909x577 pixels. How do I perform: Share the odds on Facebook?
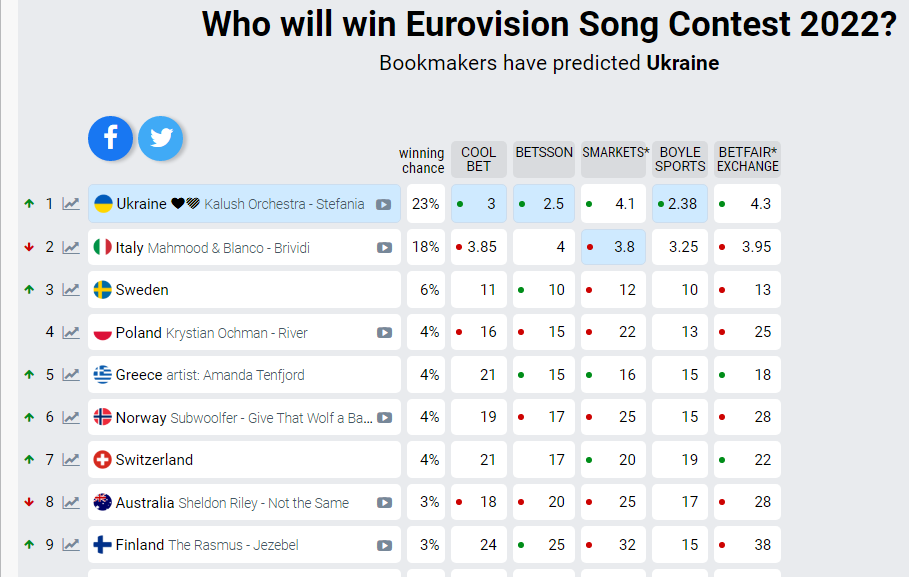tap(110, 138)
